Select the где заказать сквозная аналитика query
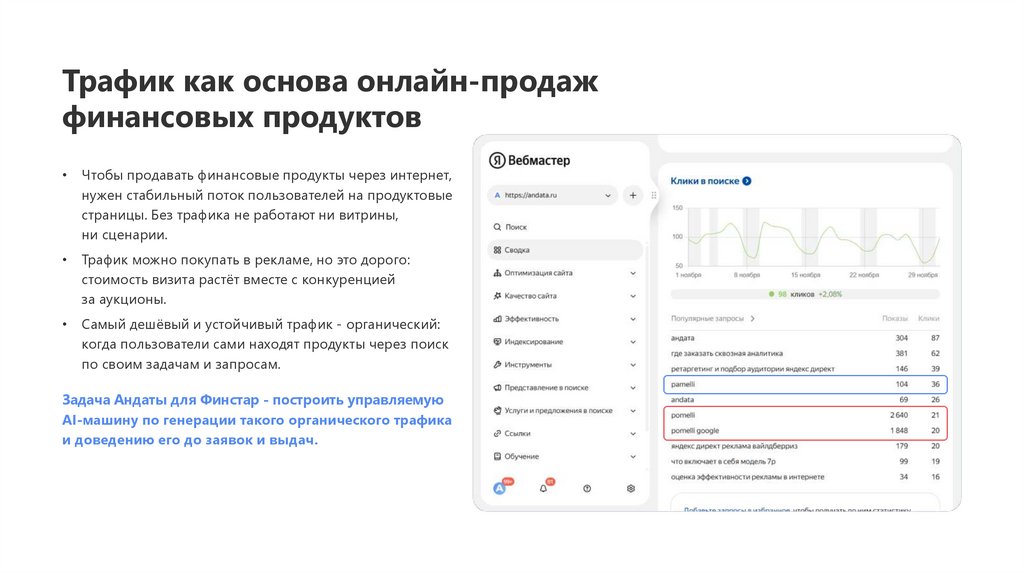The image size is (1024, 574). point(805,353)
